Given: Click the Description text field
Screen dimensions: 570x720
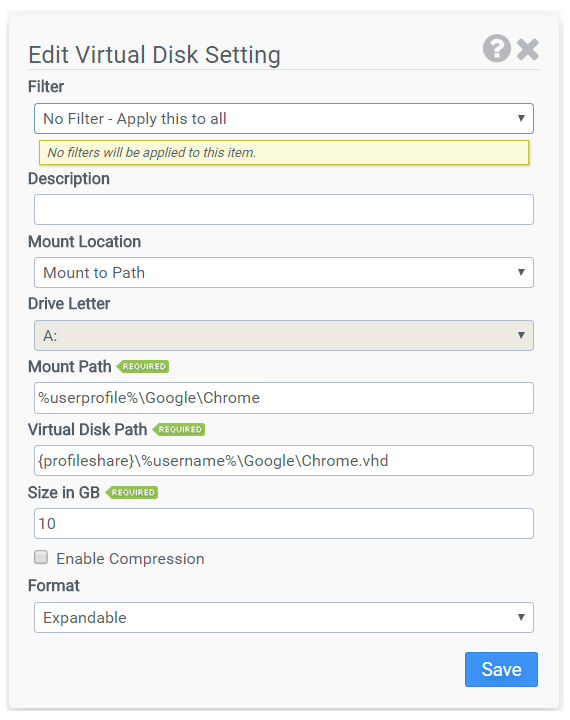Looking at the screenshot, I should point(284,209).
